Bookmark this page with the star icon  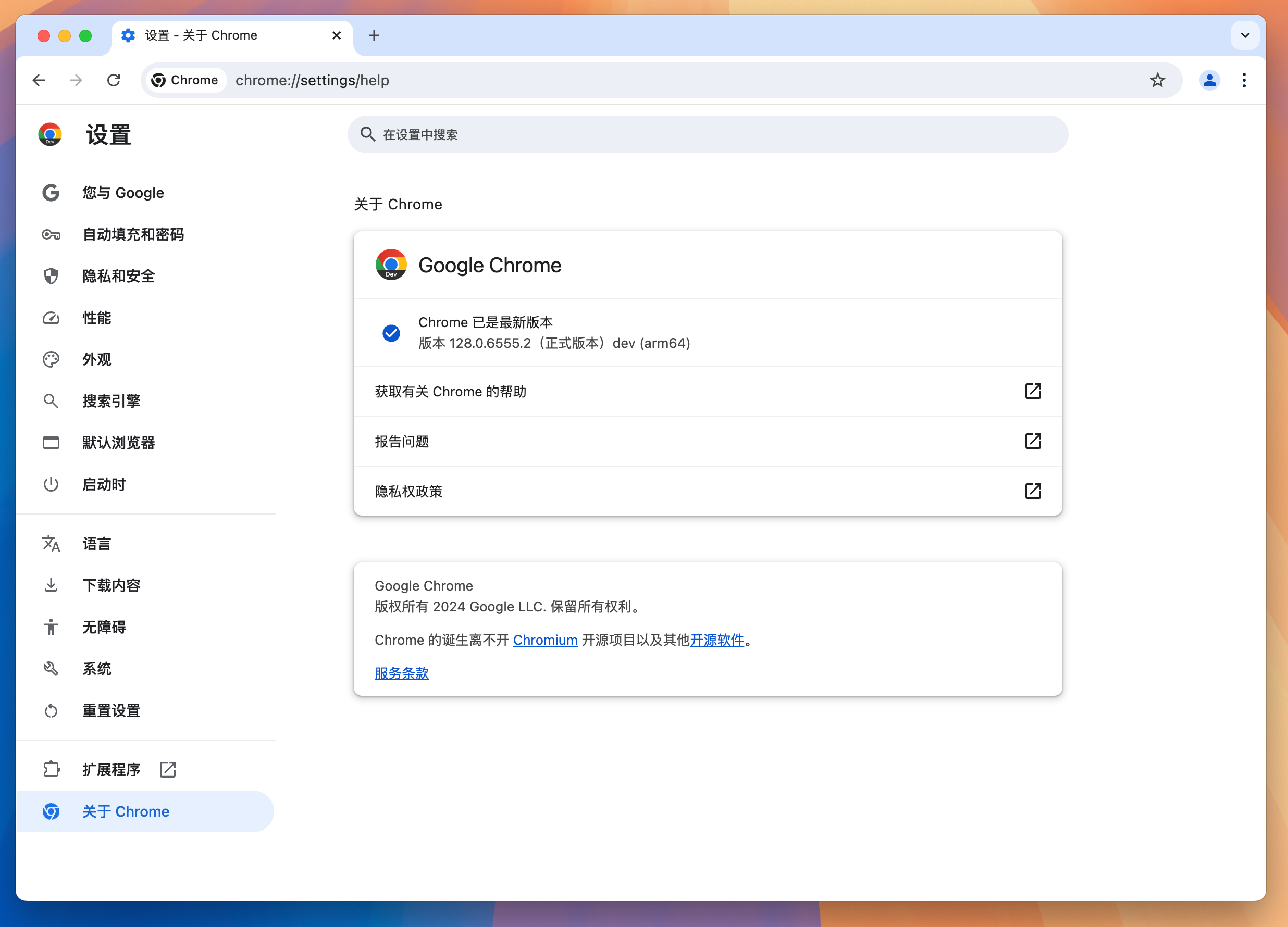[x=1157, y=80]
